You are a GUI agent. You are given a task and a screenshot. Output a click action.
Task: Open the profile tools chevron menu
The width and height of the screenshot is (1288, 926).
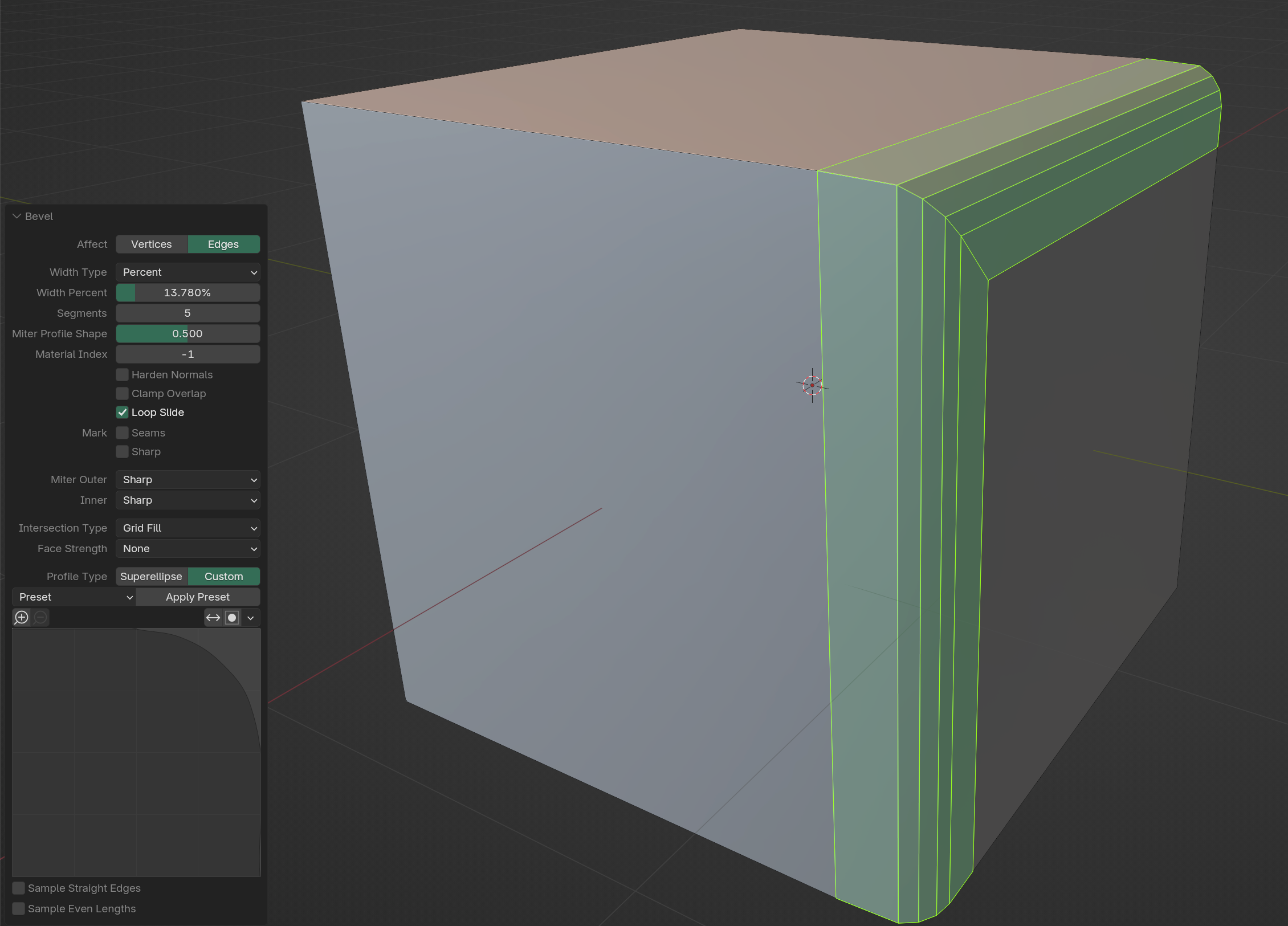pos(251,618)
